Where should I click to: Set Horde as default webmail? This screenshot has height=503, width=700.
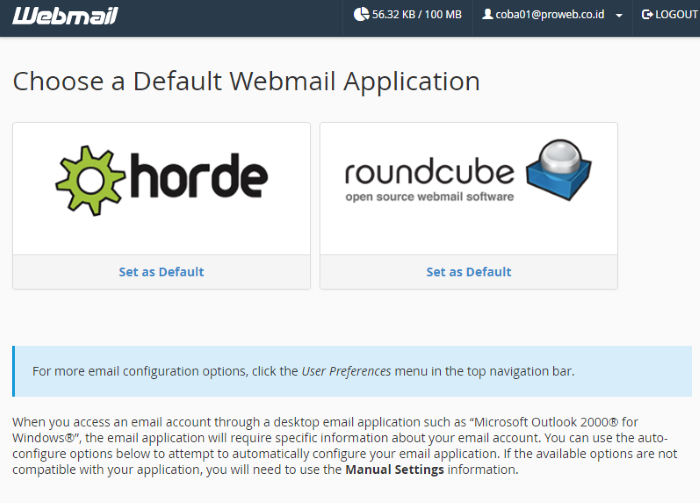coord(161,272)
